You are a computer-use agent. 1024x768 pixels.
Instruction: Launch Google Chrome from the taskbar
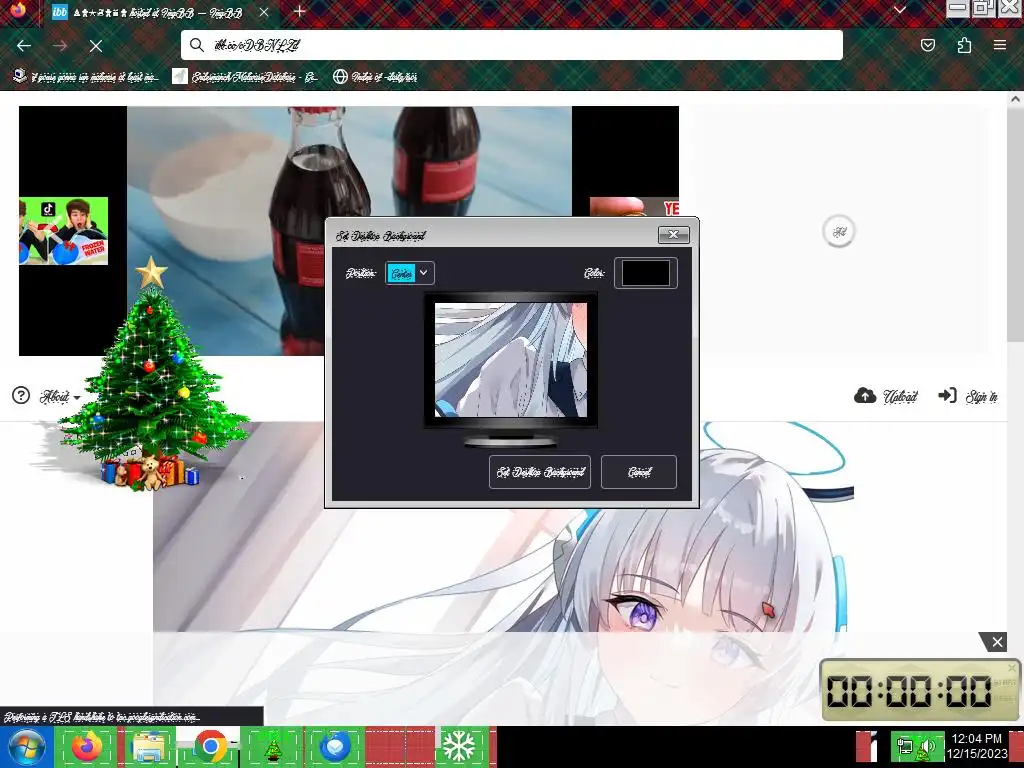[210, 746]
